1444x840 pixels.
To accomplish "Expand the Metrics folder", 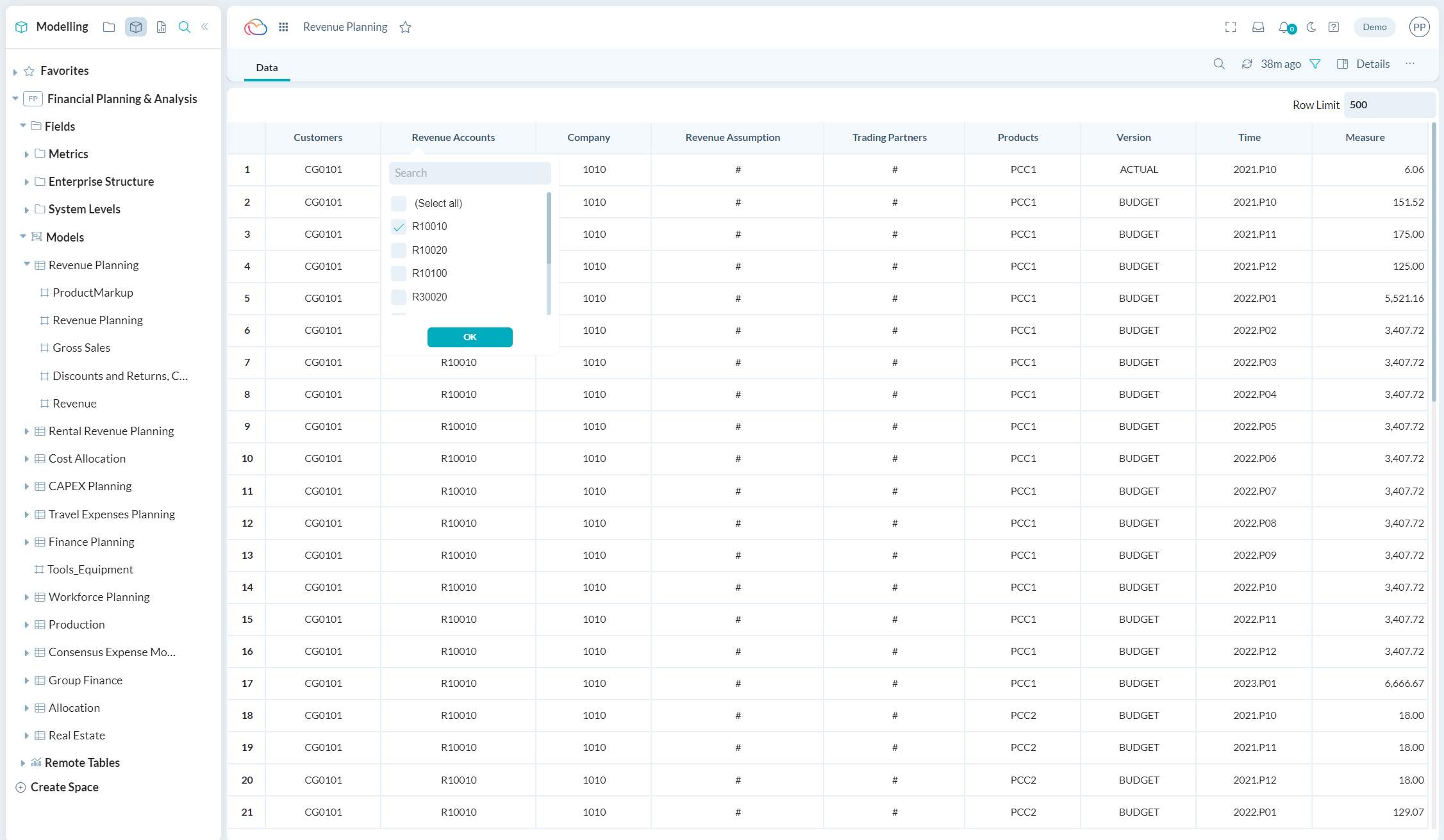I will (26, 154).
